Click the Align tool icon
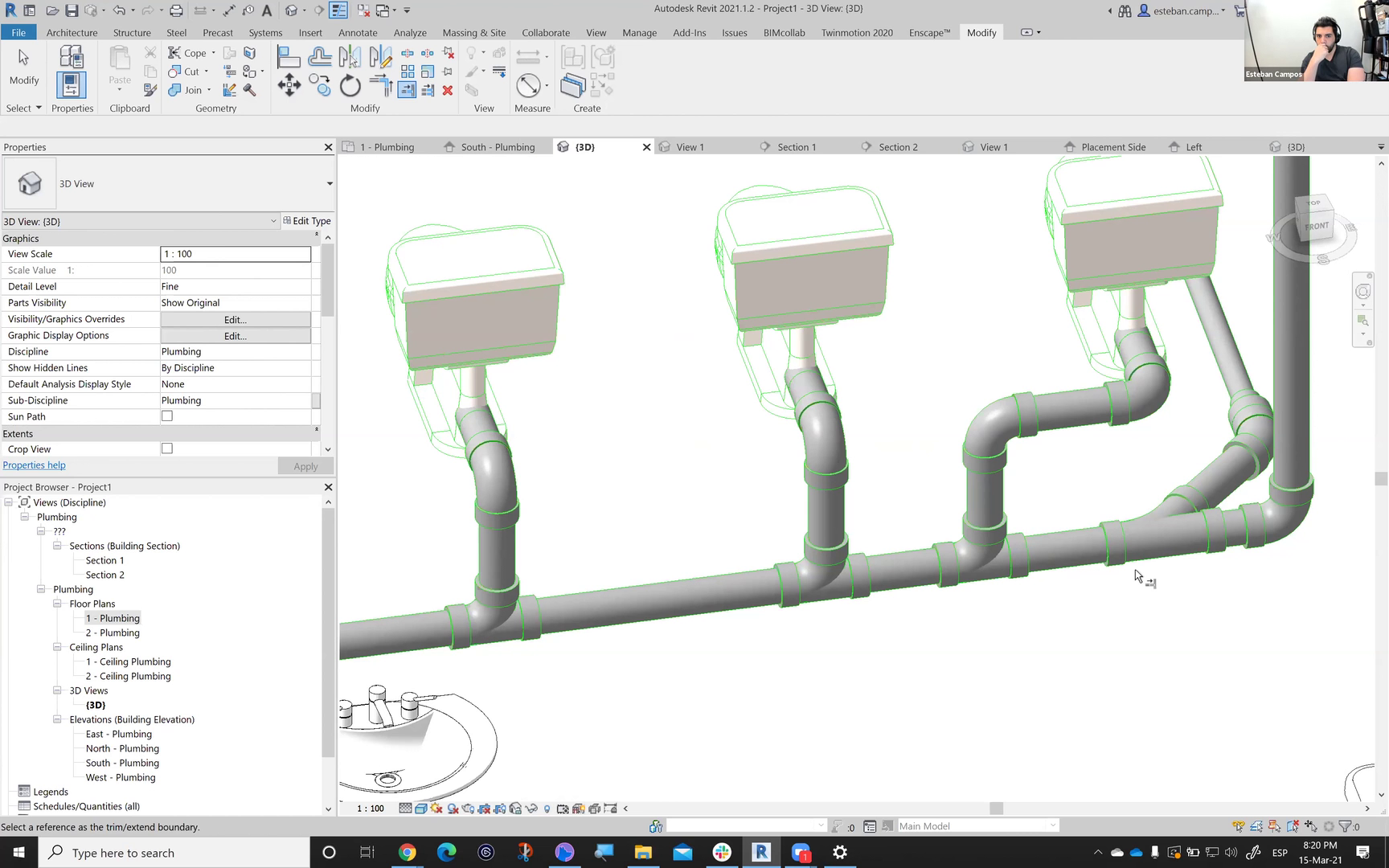1389x868 pixels. click(288, 56)
